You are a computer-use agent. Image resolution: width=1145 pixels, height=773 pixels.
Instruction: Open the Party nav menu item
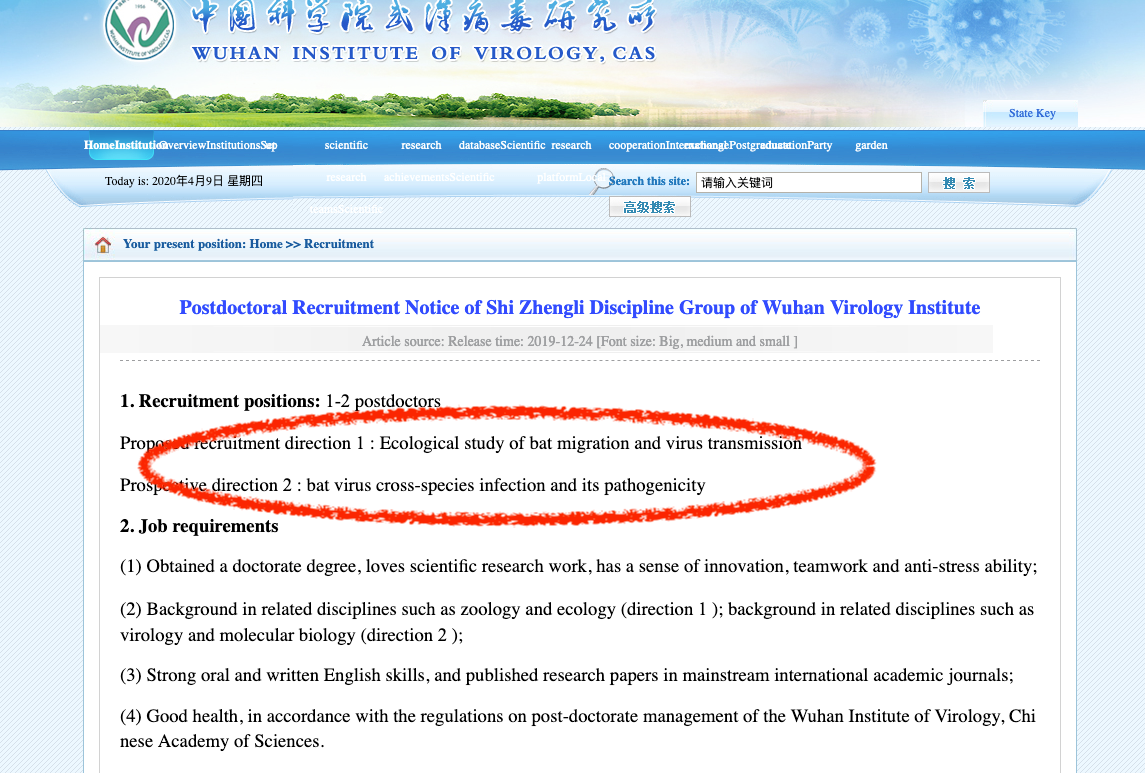click(819, 146)
